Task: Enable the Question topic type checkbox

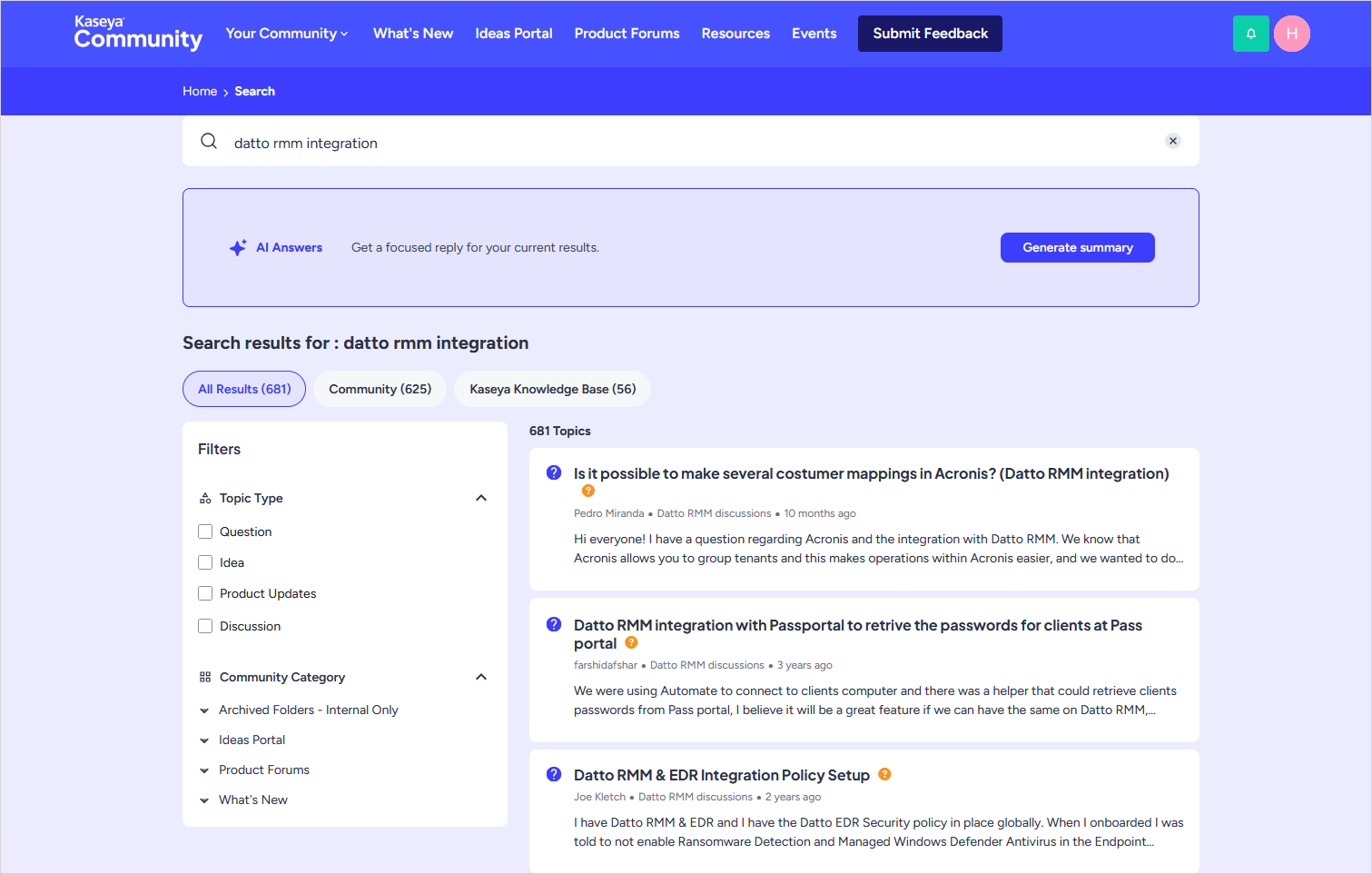Action: point(205,531)
